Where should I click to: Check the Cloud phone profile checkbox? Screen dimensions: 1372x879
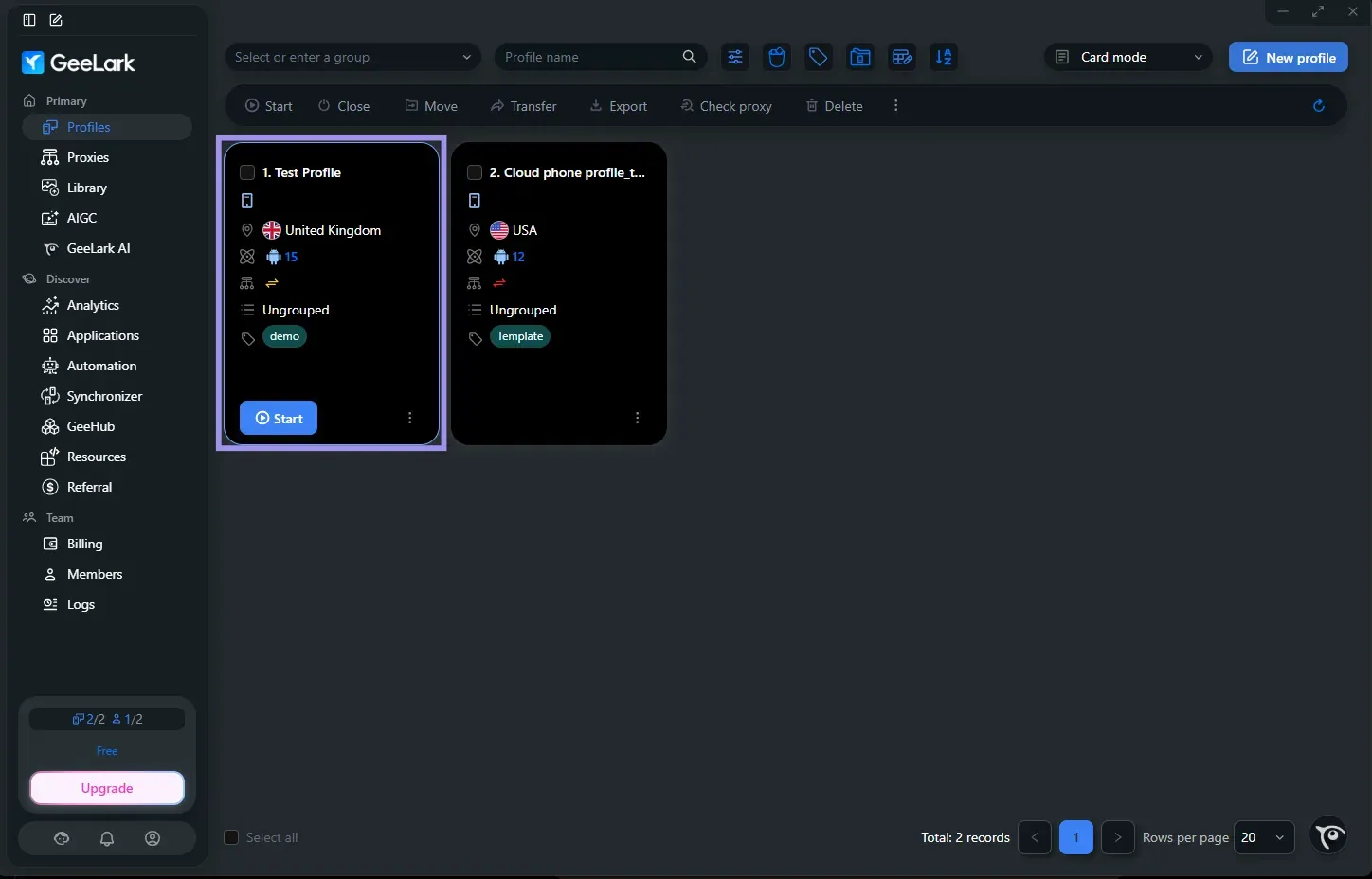[475, 172]
